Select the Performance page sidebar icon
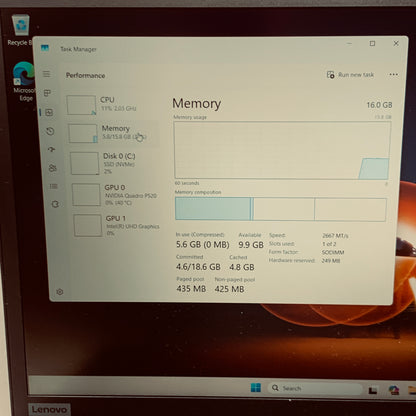The height and width of the screenshot is (416, 416). (49, 112)
